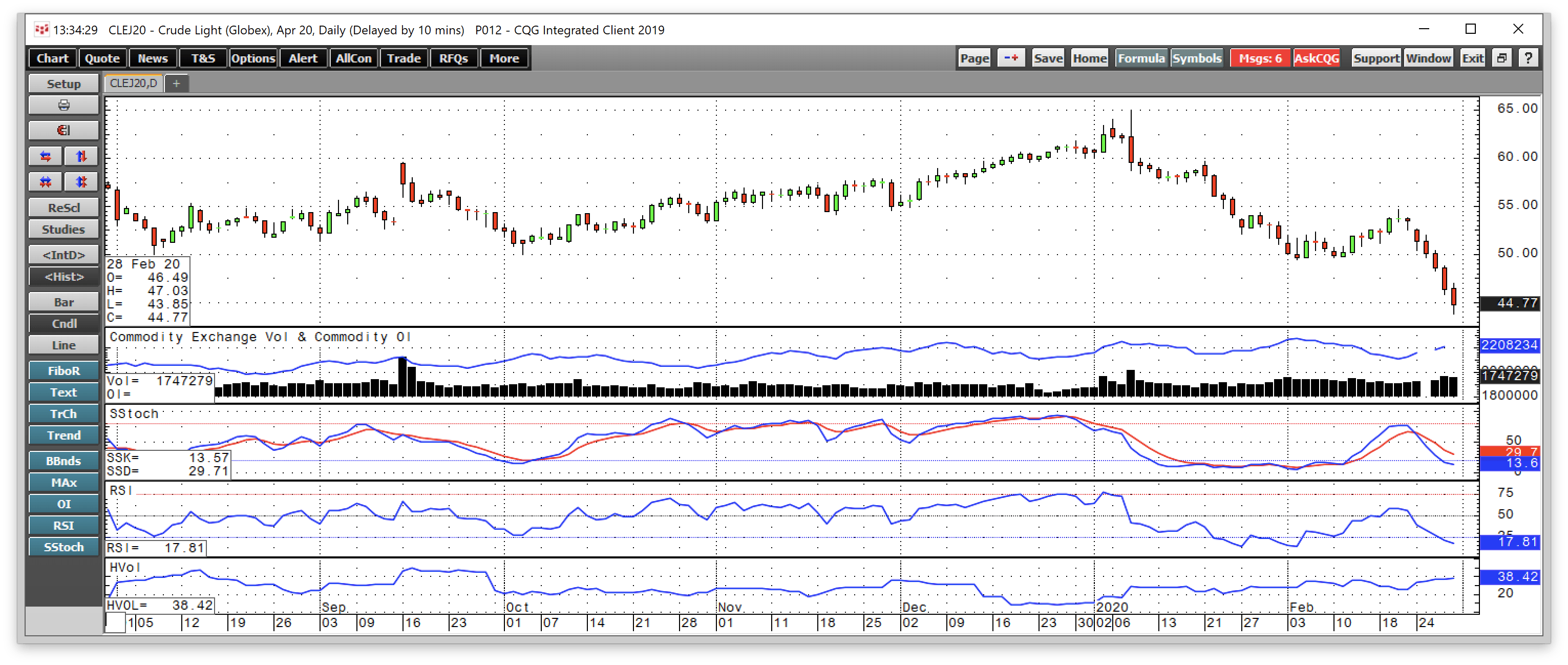Image resolution: width=1568 pixels, height=665 pixels.
Task: Toggle the <IntD> intraday button
Action: point(63,255)
